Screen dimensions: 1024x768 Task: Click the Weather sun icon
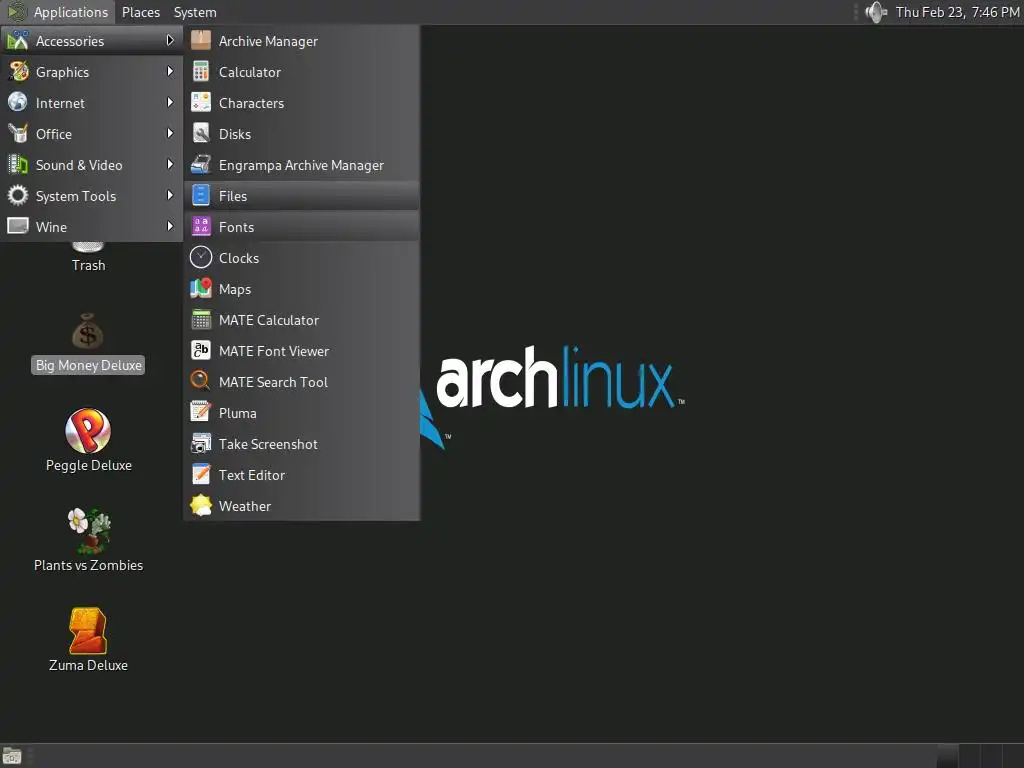[201, 506]
